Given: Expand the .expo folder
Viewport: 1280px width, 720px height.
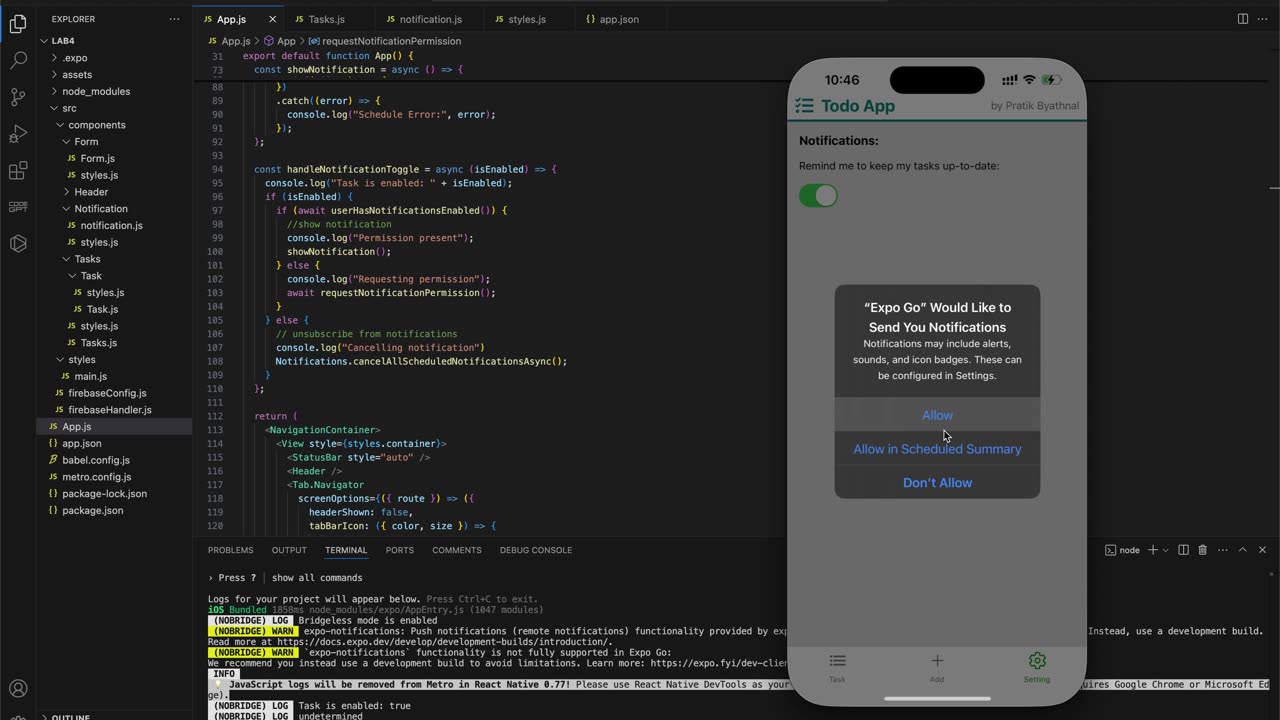Looking at the screenshot, I should pos(75,58).
